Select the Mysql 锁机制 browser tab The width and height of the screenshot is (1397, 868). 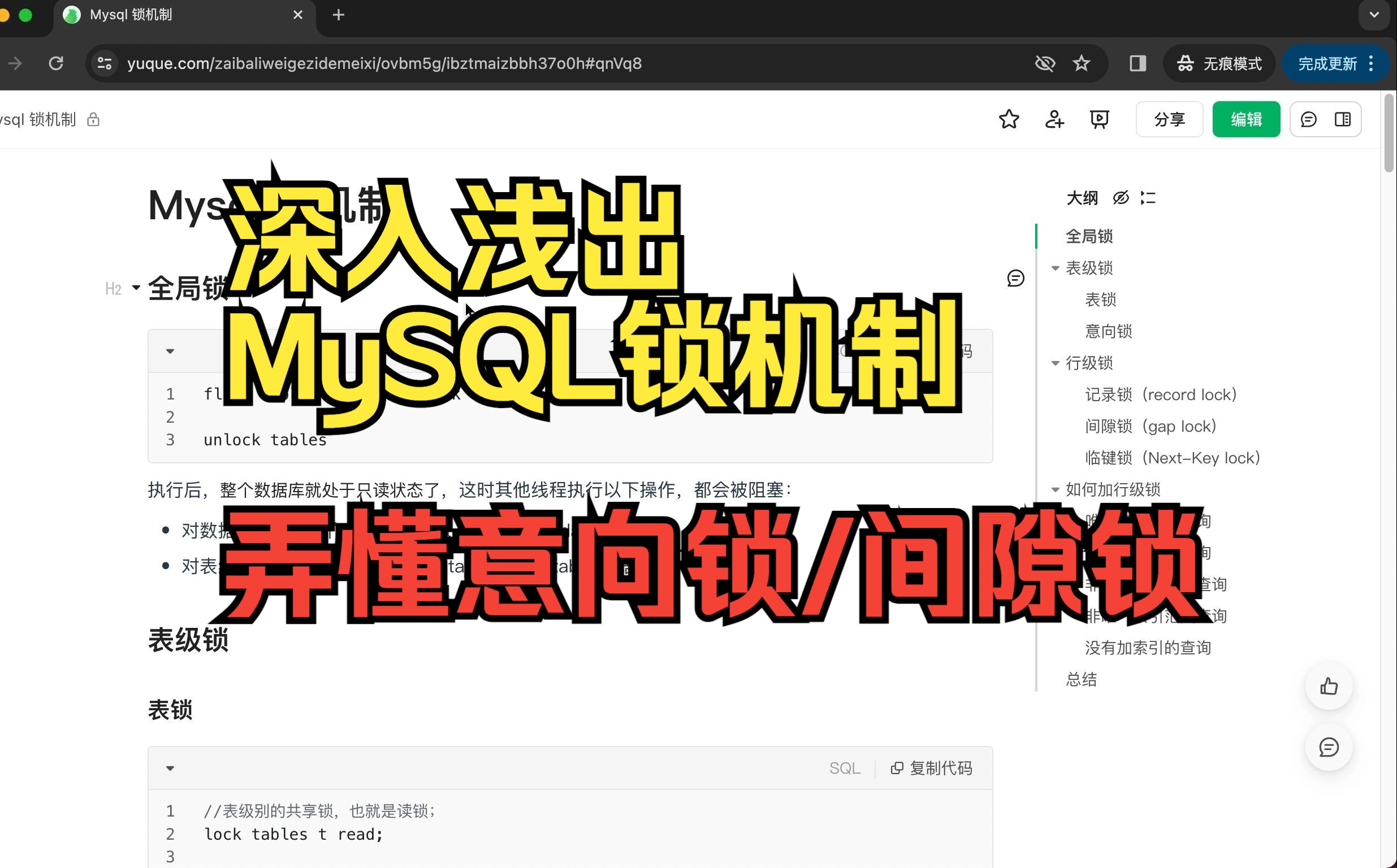184,15
